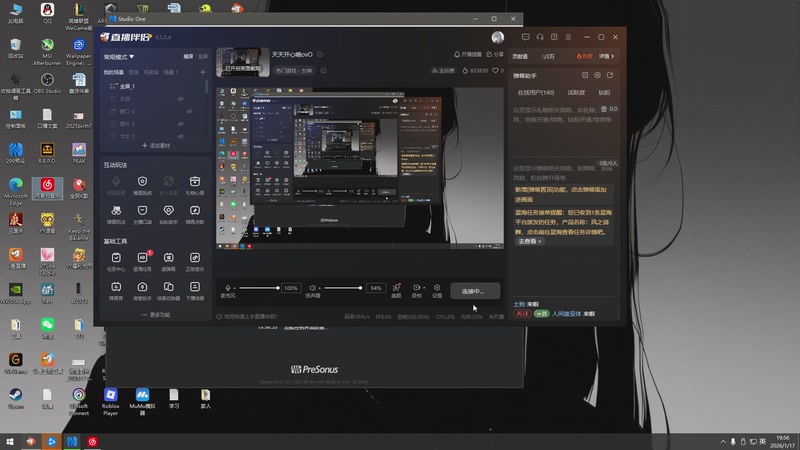The height and width of the screenshot is (450, 800).
Task: Open the record options dropdown arrow
Action: click(424, 288)
